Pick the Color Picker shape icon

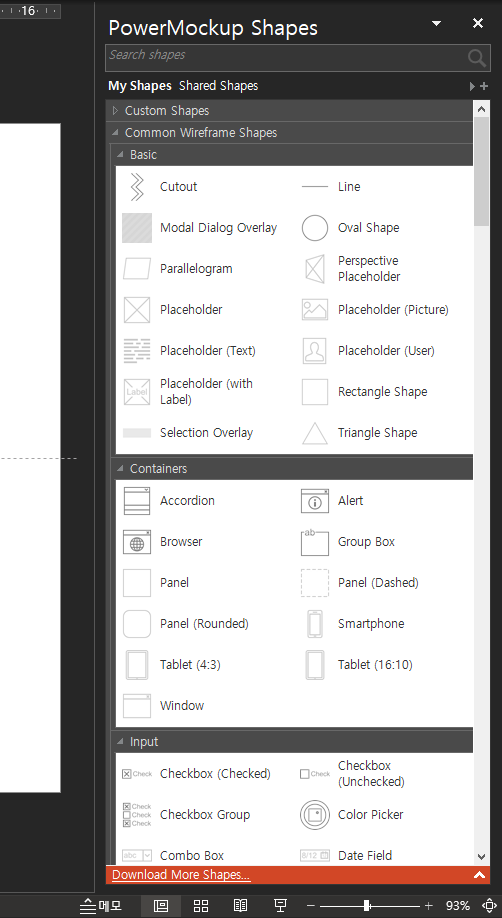pyautogui.click(x=315, y=814)
